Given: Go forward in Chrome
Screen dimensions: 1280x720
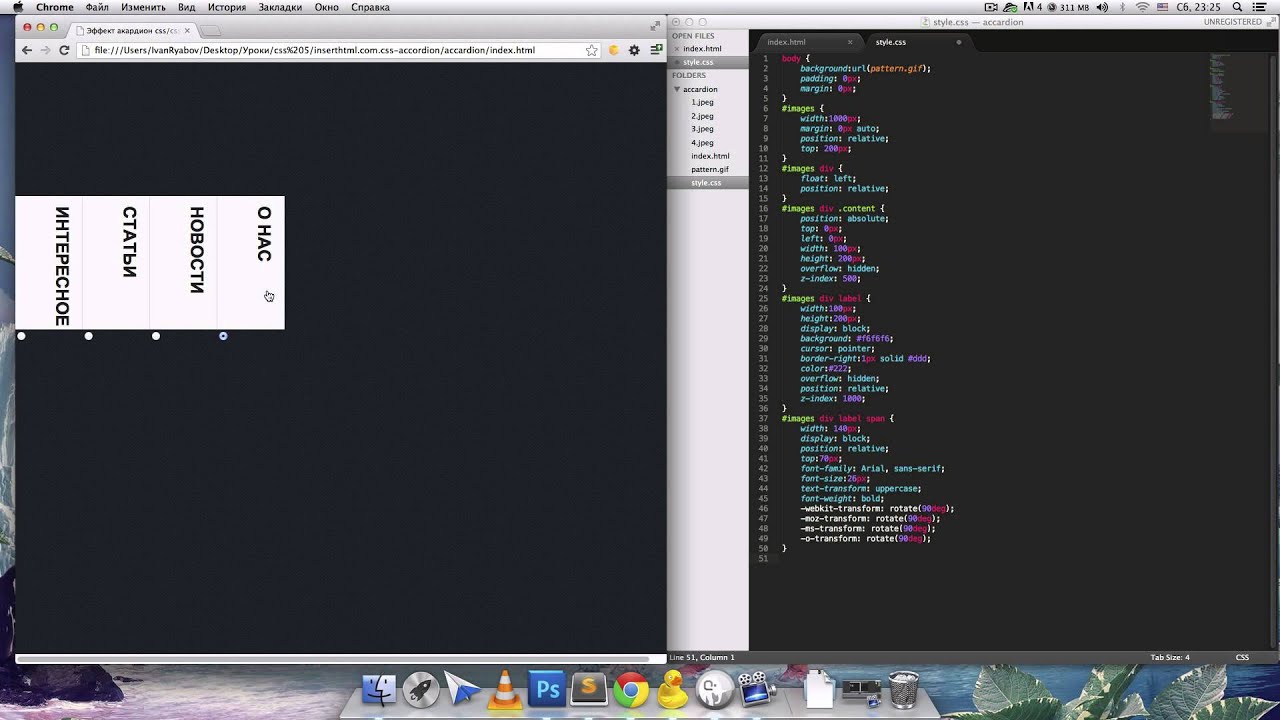Looking at the screenshot, I should point(45,50).
